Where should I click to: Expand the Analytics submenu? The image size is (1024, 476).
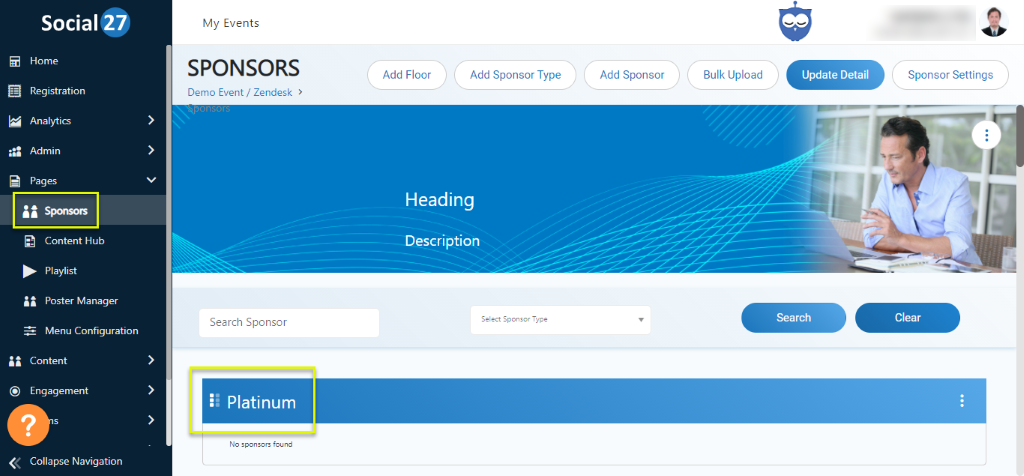tap(151, 121)
